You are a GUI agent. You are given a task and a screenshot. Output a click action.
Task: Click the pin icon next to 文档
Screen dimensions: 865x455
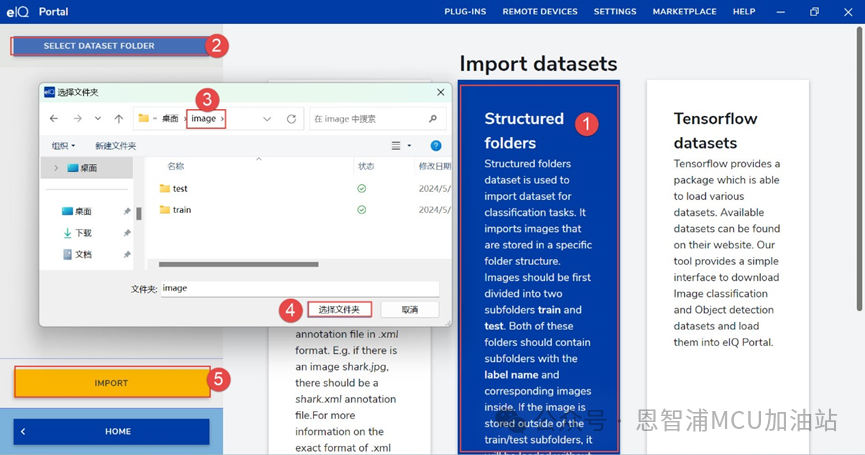point(127,254)
